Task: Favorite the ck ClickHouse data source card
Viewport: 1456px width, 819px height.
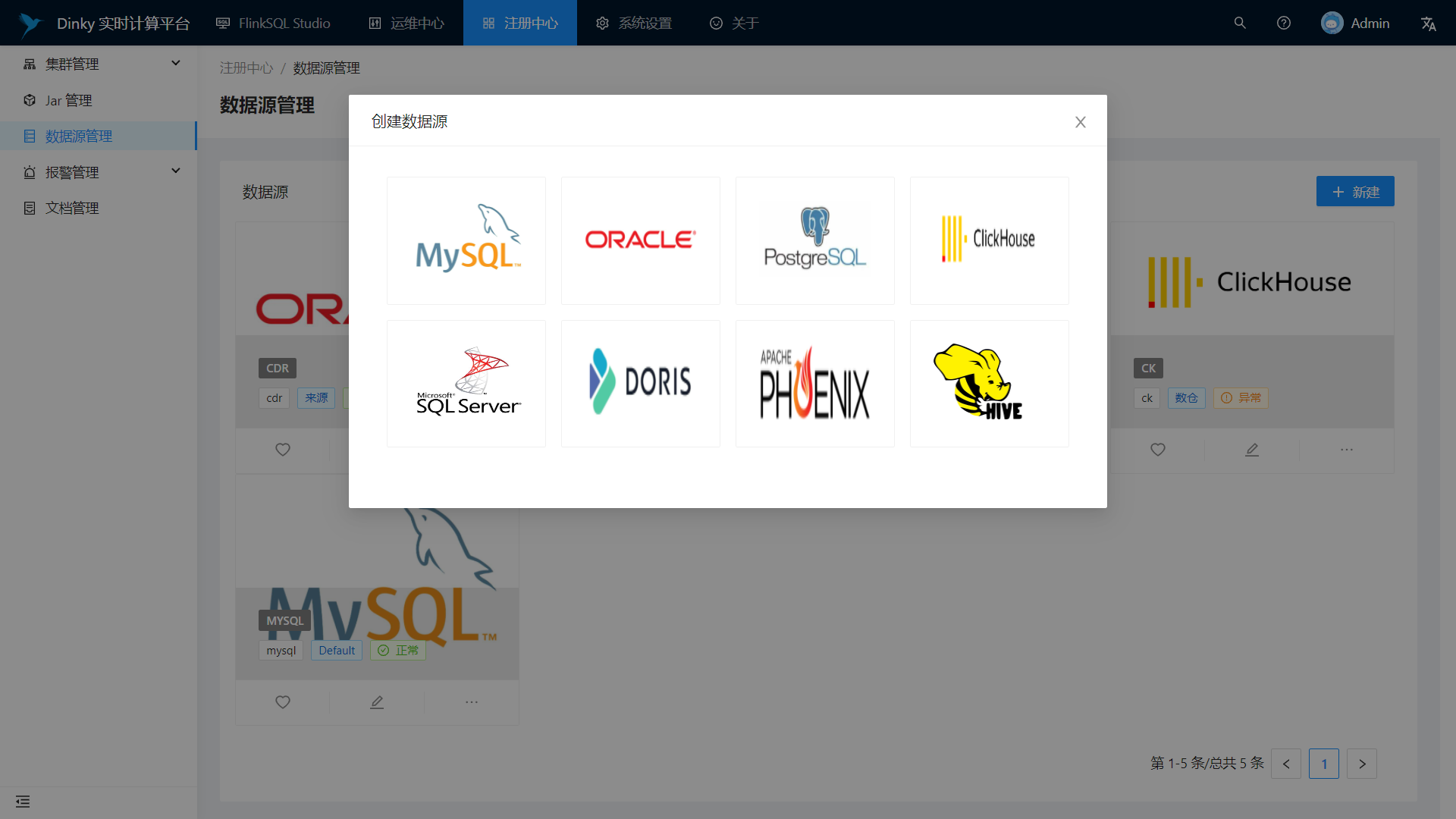Action: pyautogui.click(x=1157, y=450)
